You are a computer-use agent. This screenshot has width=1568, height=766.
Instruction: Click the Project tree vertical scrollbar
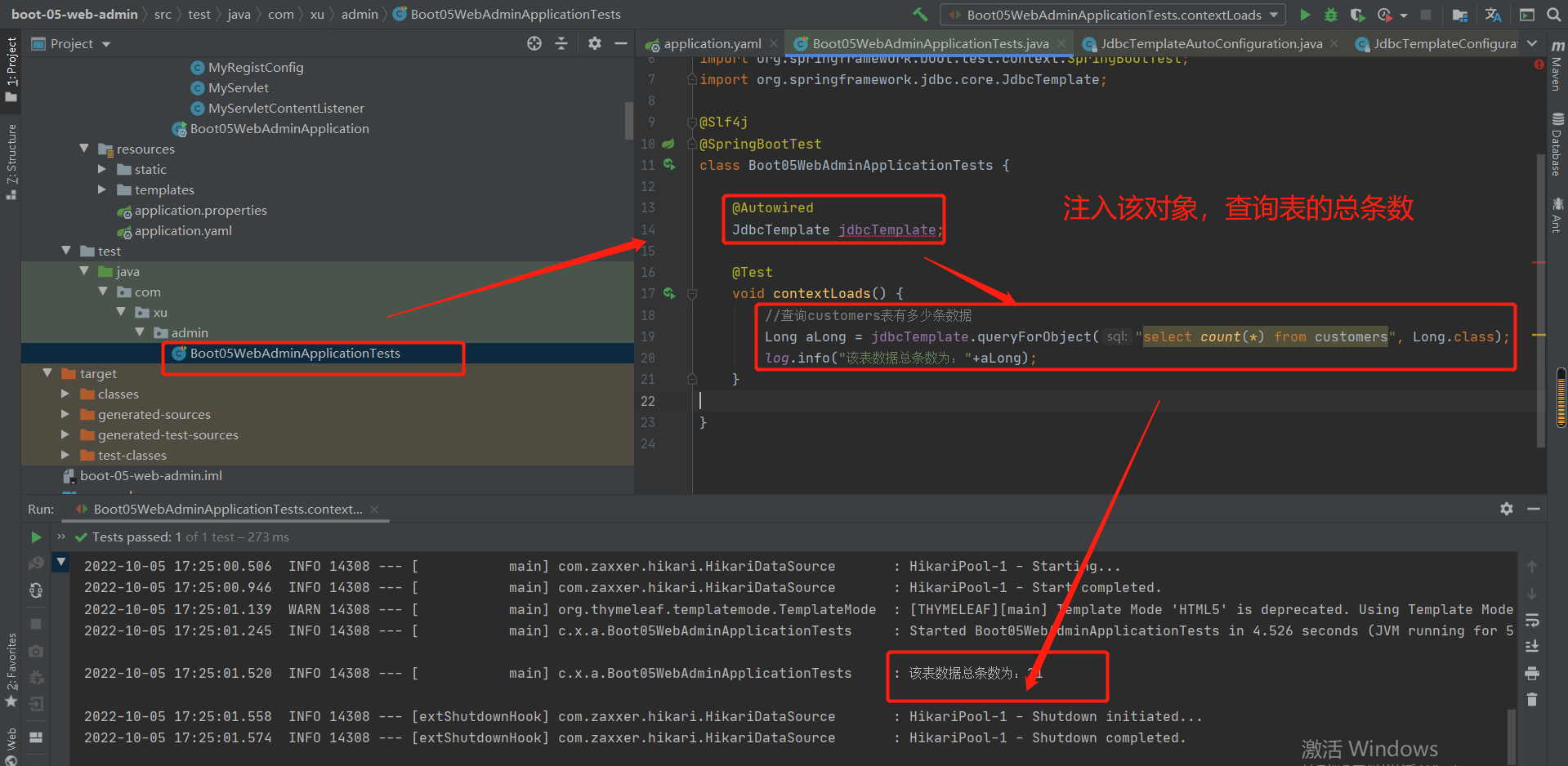(629, 120)
